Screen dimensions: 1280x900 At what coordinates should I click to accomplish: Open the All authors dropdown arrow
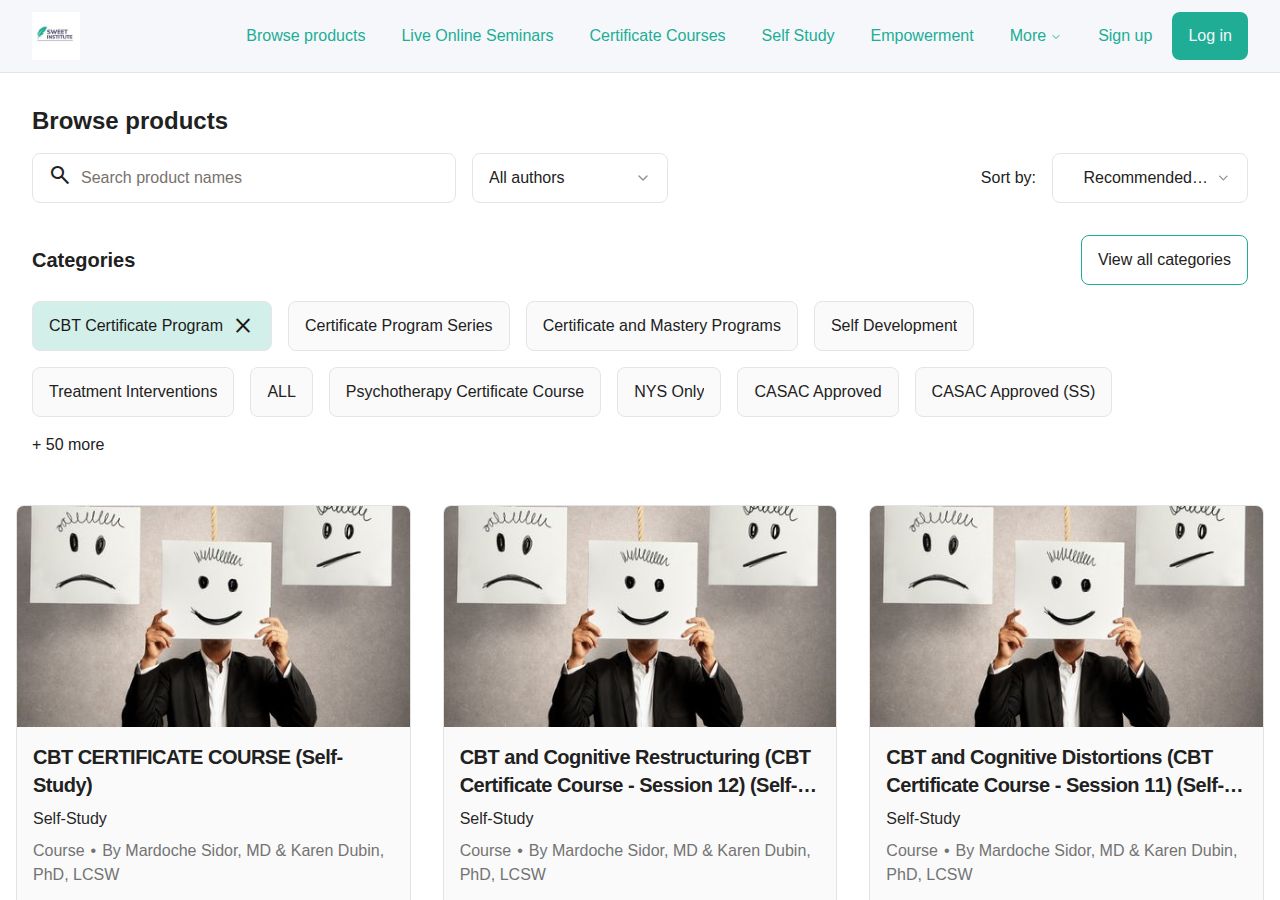pyautogui.click(x=643, y=178)
